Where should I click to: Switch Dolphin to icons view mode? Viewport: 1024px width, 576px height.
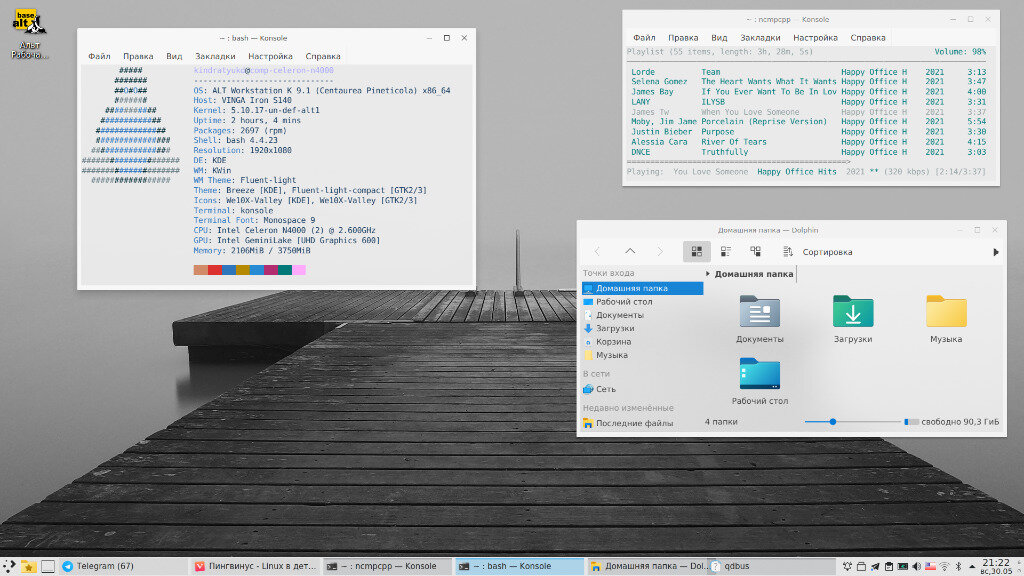click(697, 251)
